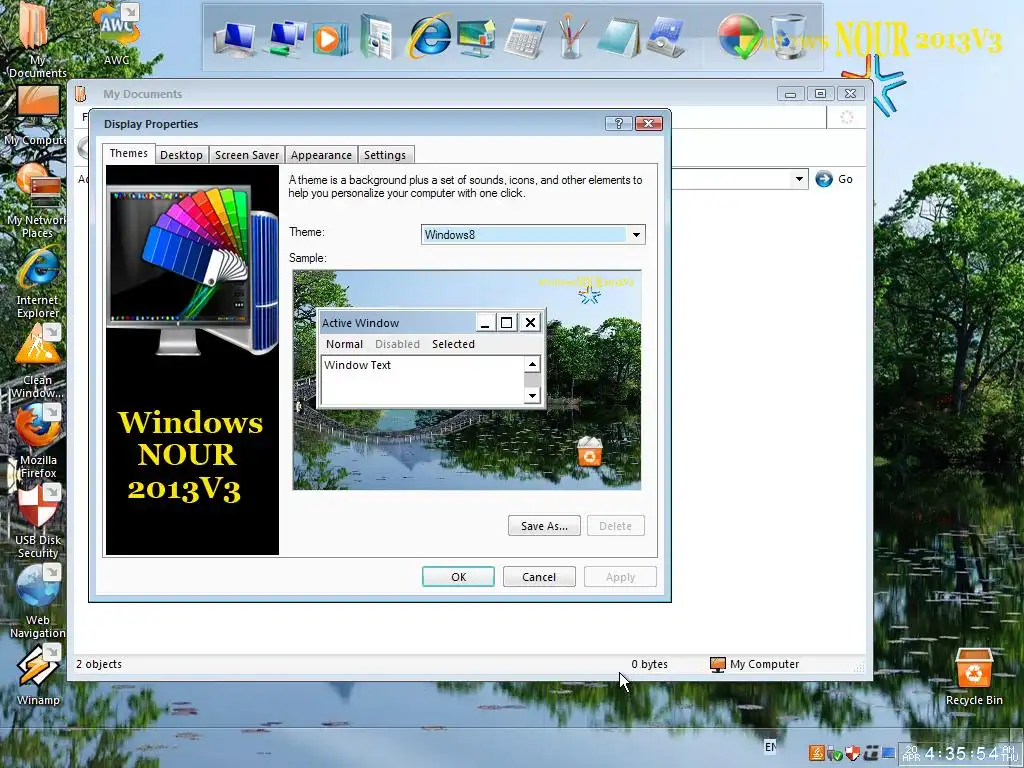This screenshot has height=768, width=1024.
Task: Open the My Documents desktop icon
Action: pyautogui.click(x=37, y=39)
